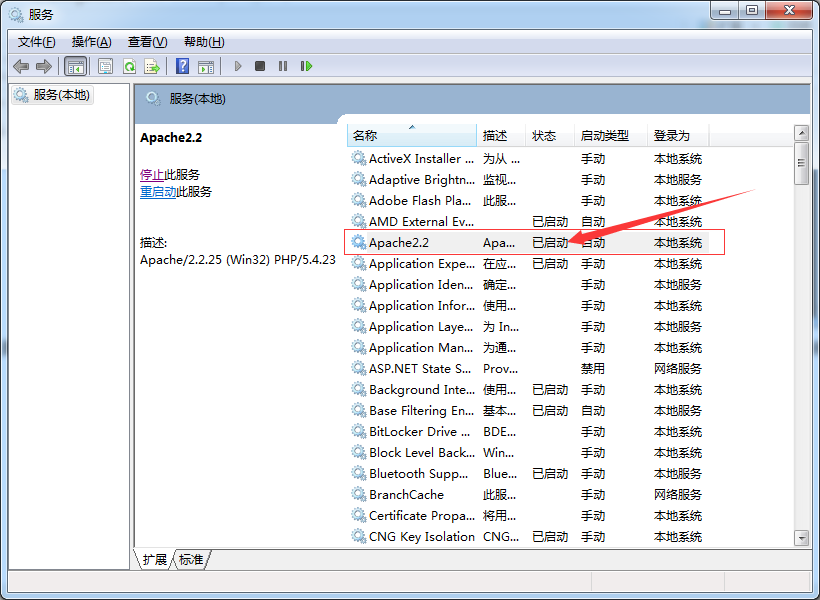Screen dimensions: 820x600
Task: Click the 网络服务 logon cell of BranchCache
Action: 678,495
